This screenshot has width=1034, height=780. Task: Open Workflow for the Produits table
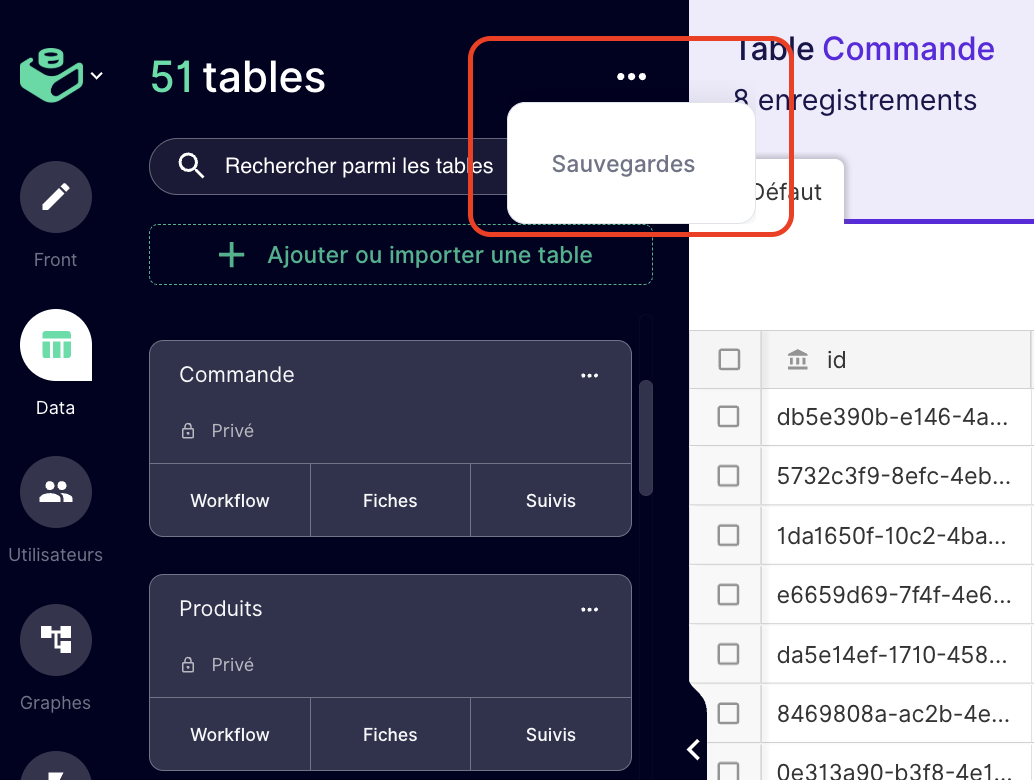point(230,735)
